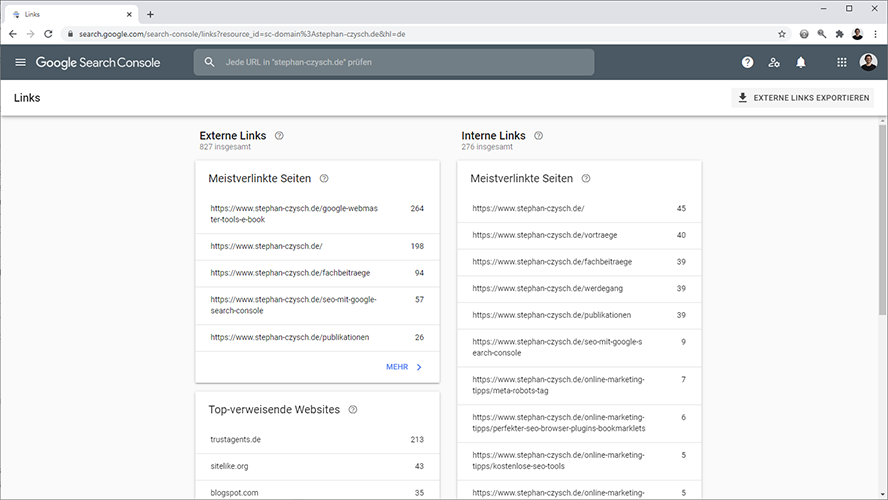Open the hamburger main menu

pos(20,62)
